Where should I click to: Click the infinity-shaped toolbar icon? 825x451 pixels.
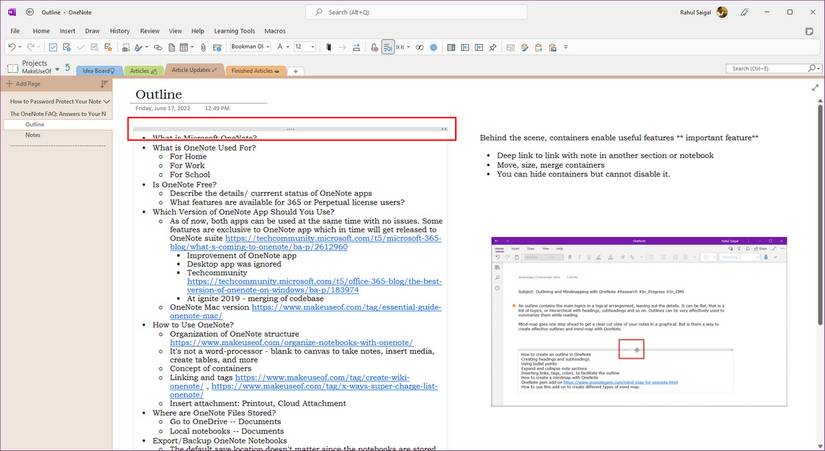[x=419, y=47]
